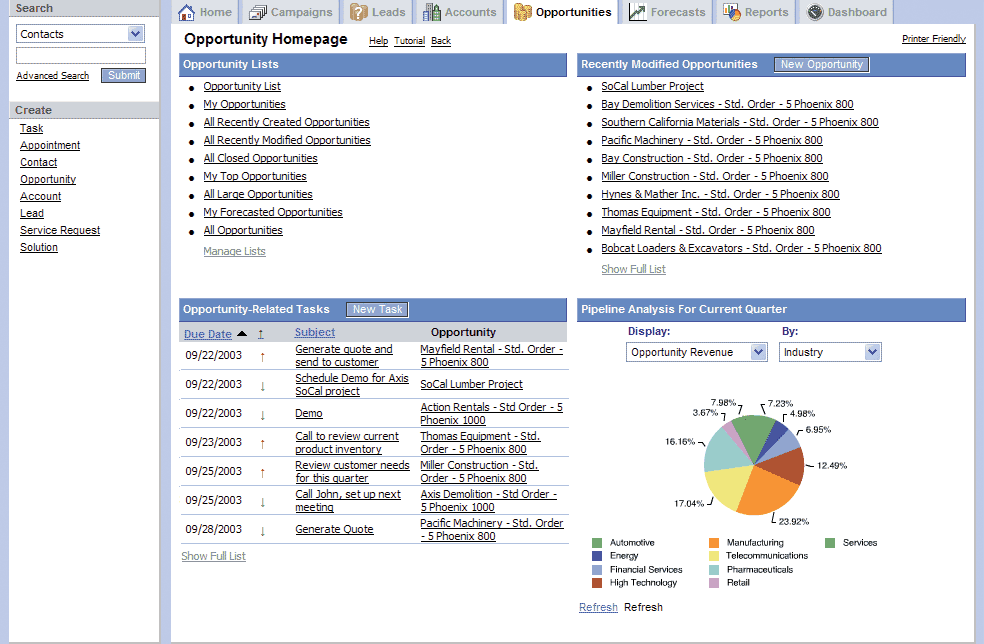This screenshot has height=644, width=984.
Task: Open the By Industry dropdown
Action: coord(872,352)
